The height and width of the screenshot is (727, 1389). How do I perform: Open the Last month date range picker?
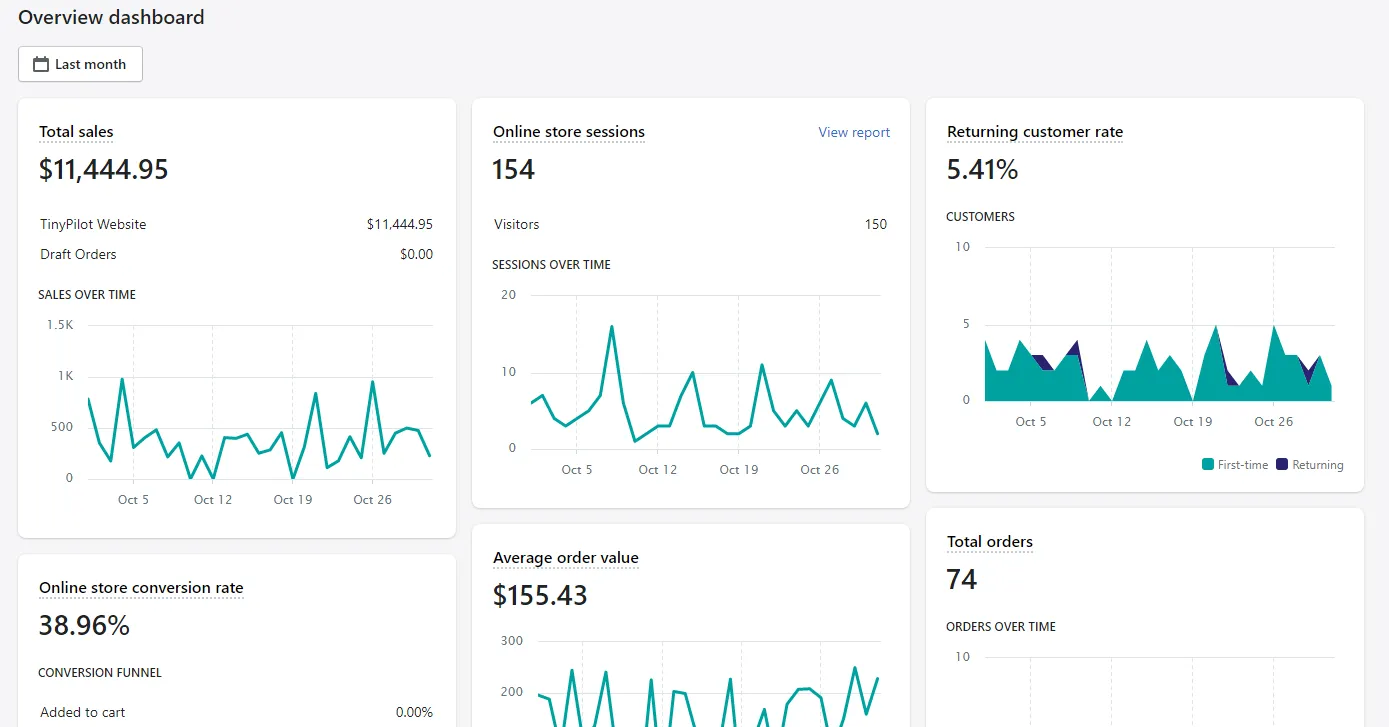pyautogui.click(x=80, y=63)
